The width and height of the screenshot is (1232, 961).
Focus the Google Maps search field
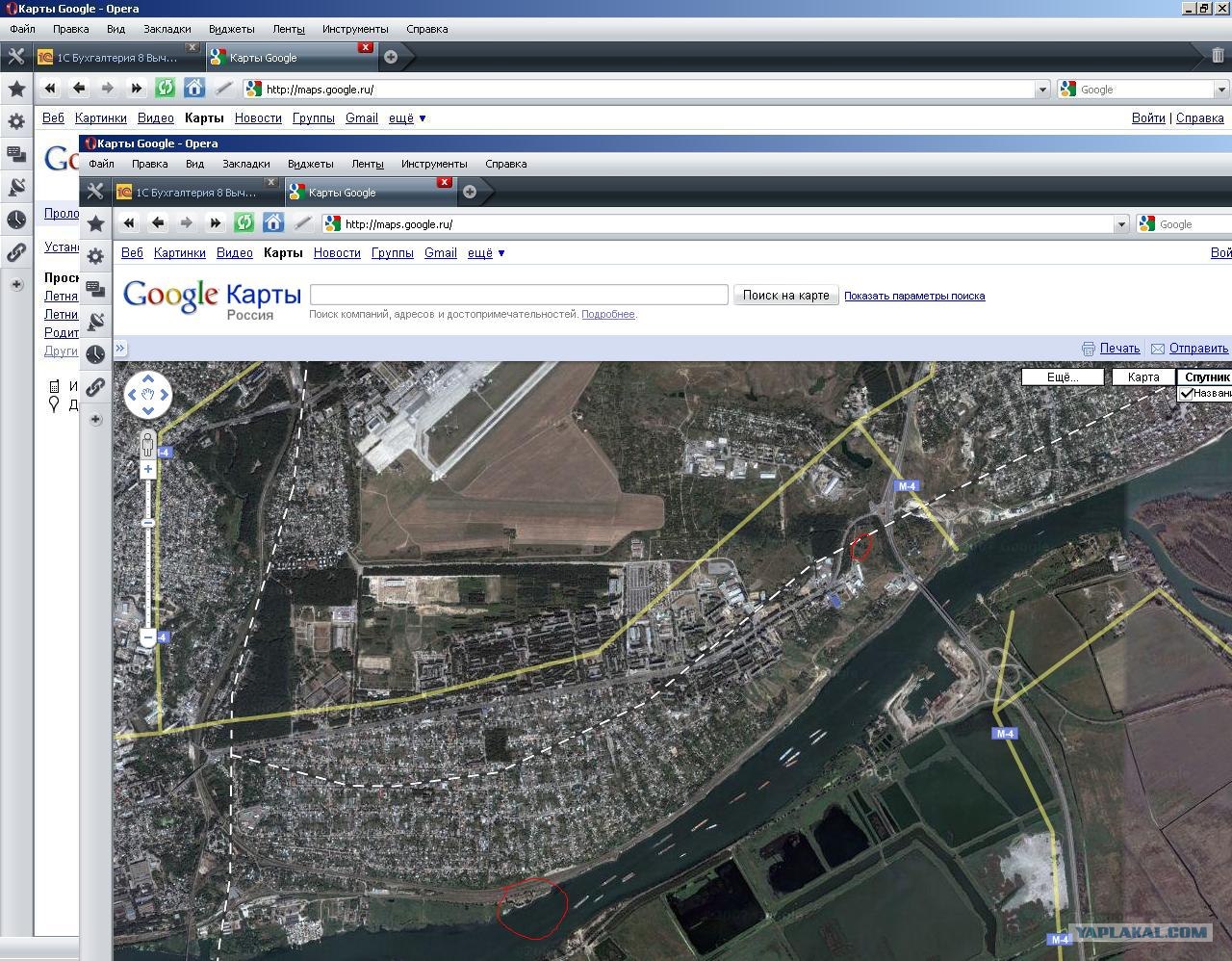click(x=519, y=295)
